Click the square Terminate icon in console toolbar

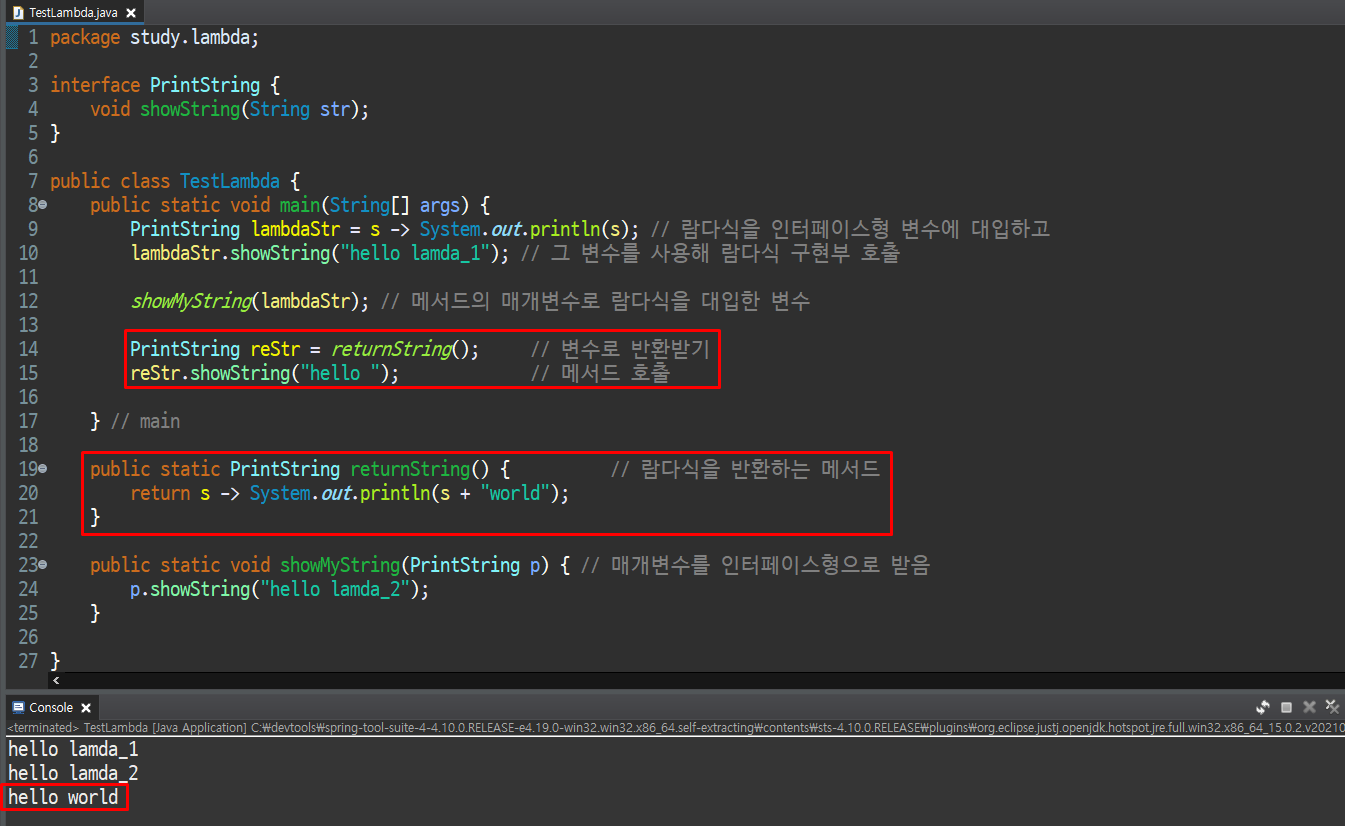[x=1286, y=707]
